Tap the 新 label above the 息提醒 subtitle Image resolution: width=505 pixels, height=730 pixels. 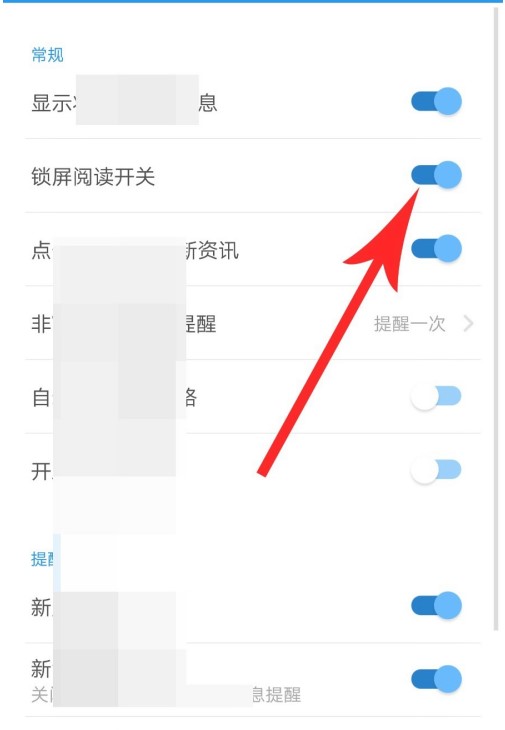[42, 669]
